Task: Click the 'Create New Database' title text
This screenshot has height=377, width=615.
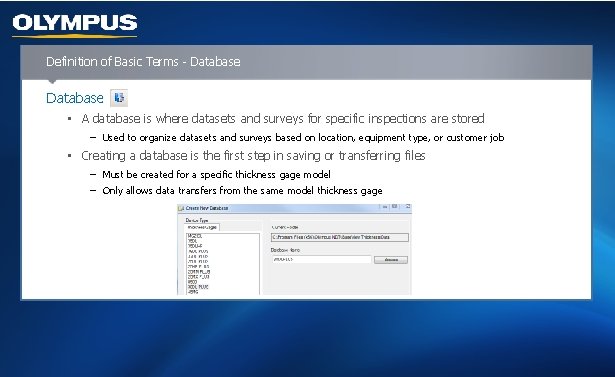Action: point(207,208)
